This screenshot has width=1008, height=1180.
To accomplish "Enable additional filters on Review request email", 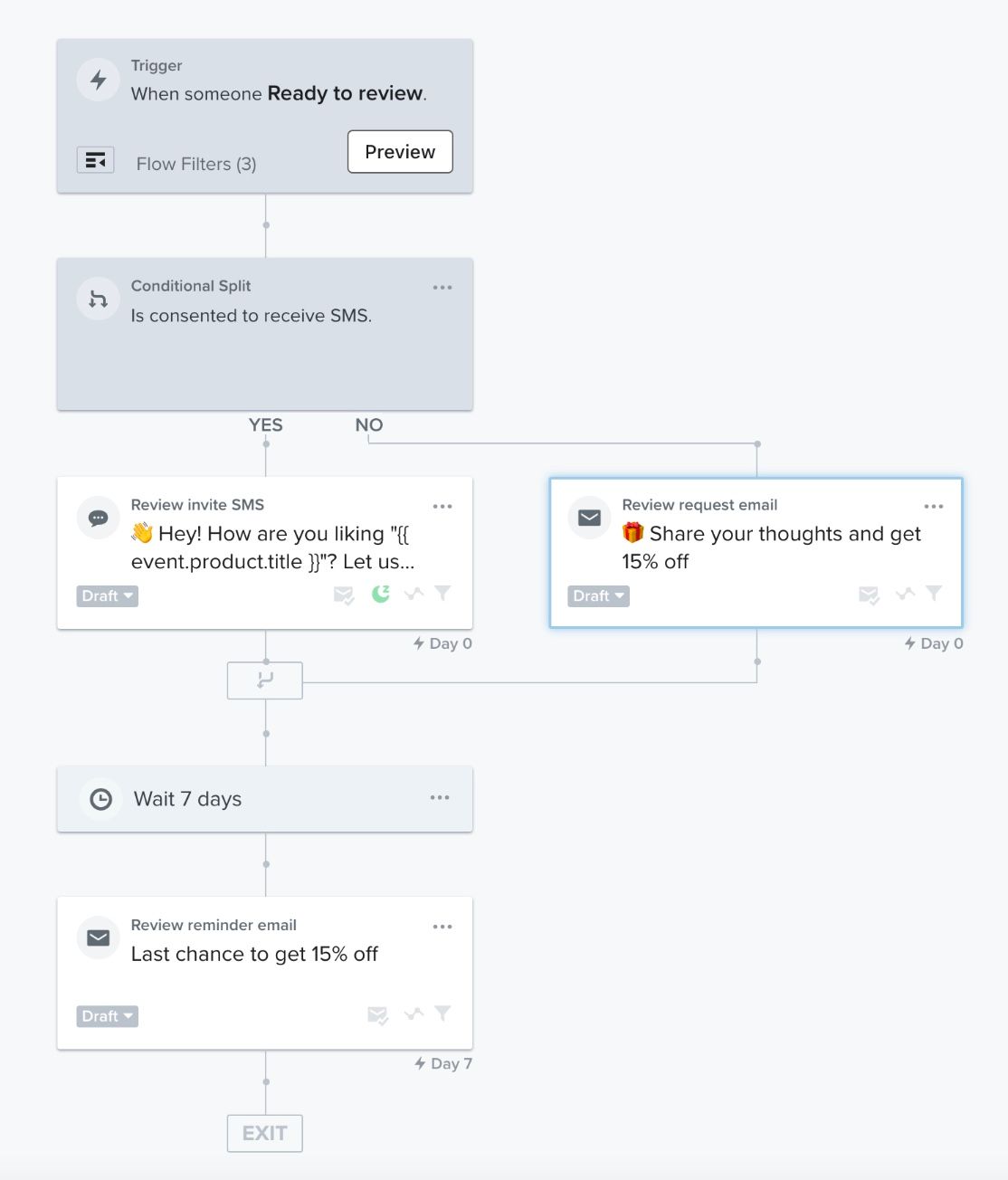I will click(934, 594).
